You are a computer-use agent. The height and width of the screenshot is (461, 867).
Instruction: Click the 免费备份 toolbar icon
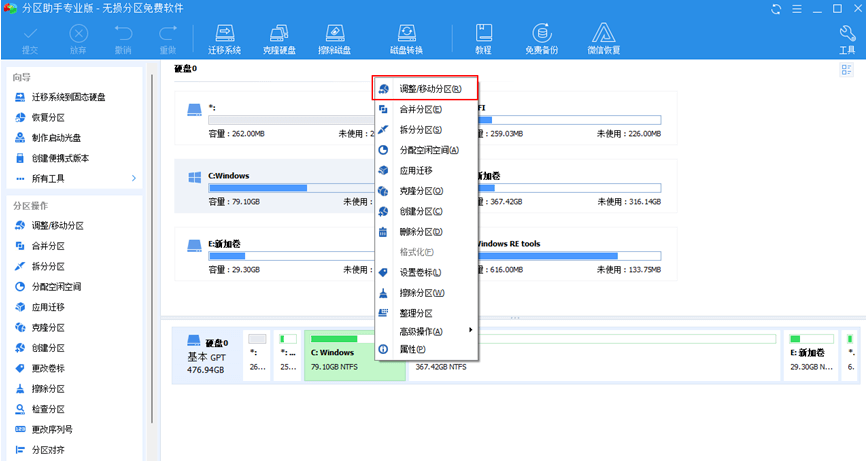point(541,38)
